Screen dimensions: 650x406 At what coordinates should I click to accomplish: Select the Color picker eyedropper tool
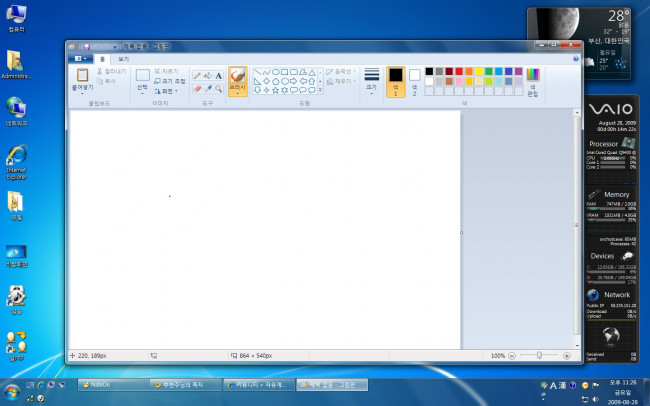[208, 89]
